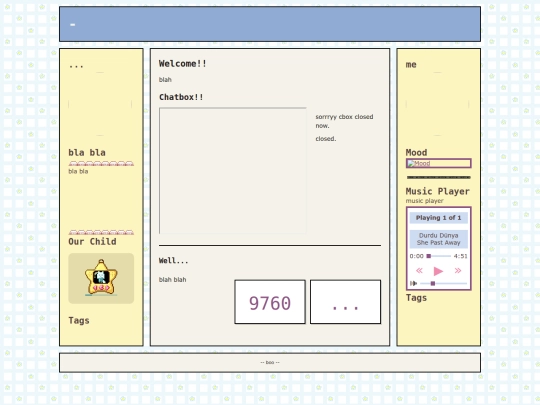Screen dimensions: 540x405
Task: Click the 4:51 track duration
Action: [460, 256]
